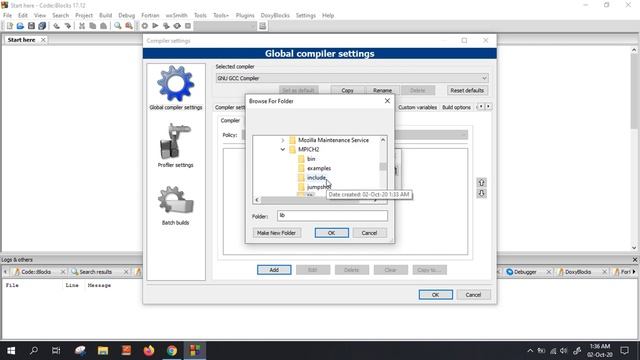Viewport: 640px width, 360px height.
Task: Click the Cut toolbar icon
Action: pos(82,26)
